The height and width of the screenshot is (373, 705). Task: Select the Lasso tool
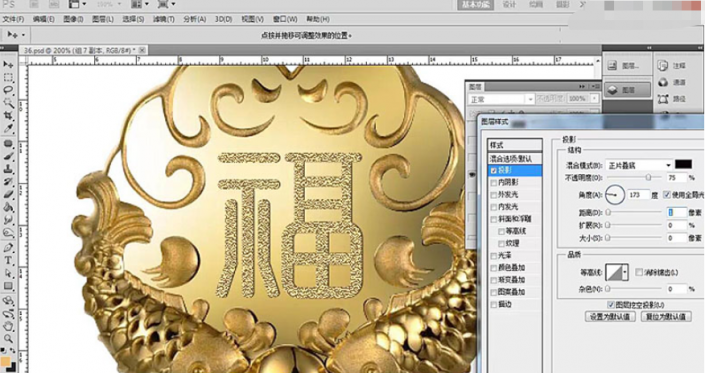[8, 90]
